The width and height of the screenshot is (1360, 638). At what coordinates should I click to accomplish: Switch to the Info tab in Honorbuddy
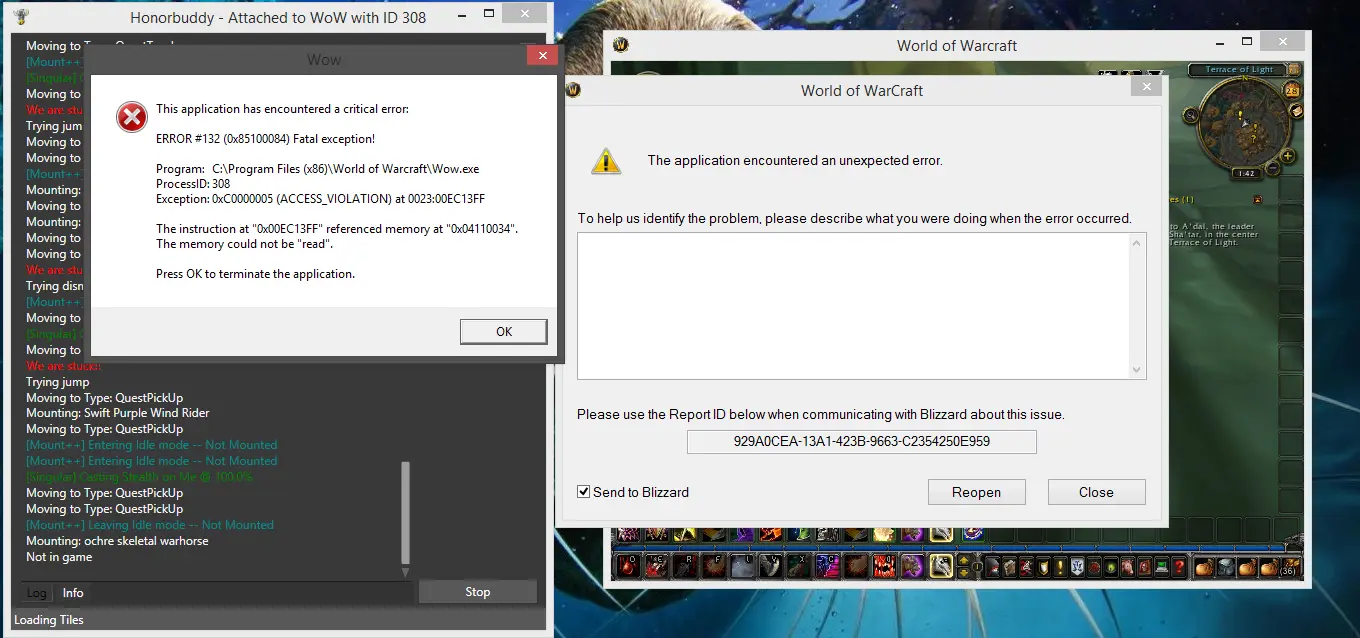tap(73, 593)
